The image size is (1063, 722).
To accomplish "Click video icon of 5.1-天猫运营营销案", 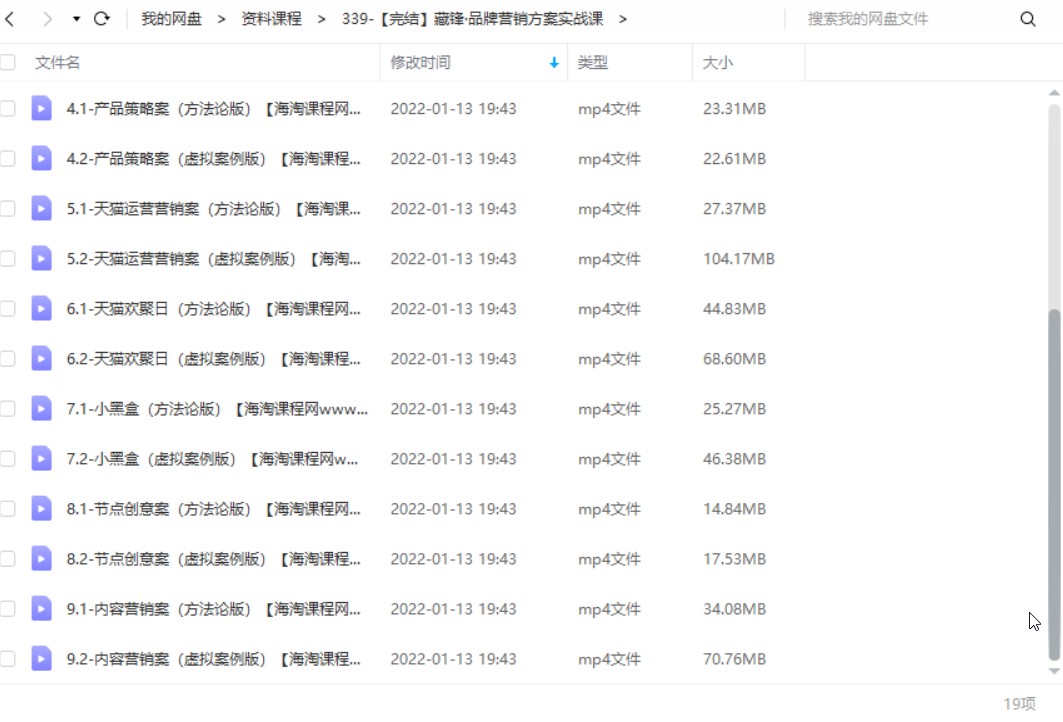I will (x=41, y=209).
